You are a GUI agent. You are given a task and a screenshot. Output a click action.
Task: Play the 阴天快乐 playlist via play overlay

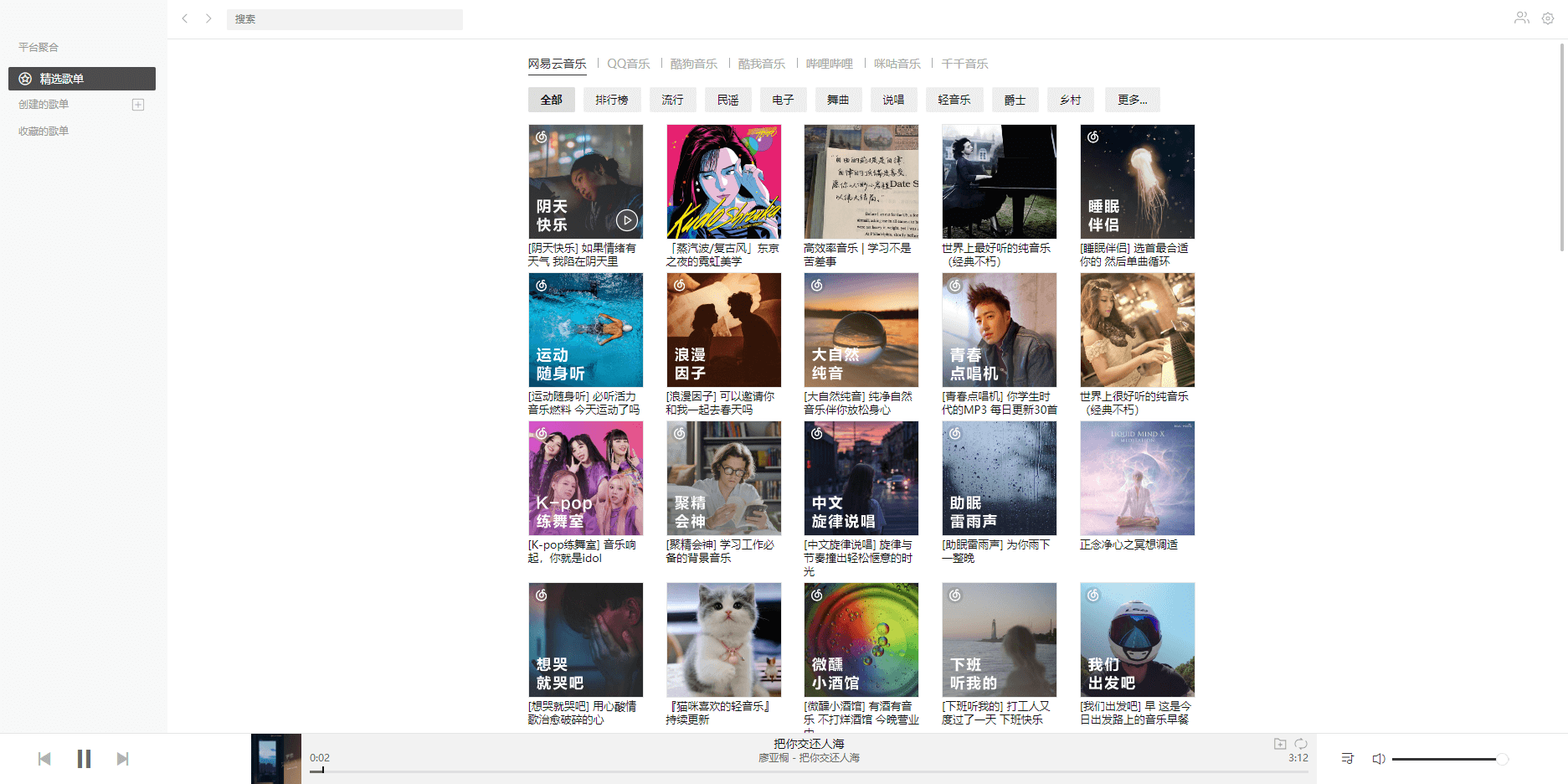(626, 220)
